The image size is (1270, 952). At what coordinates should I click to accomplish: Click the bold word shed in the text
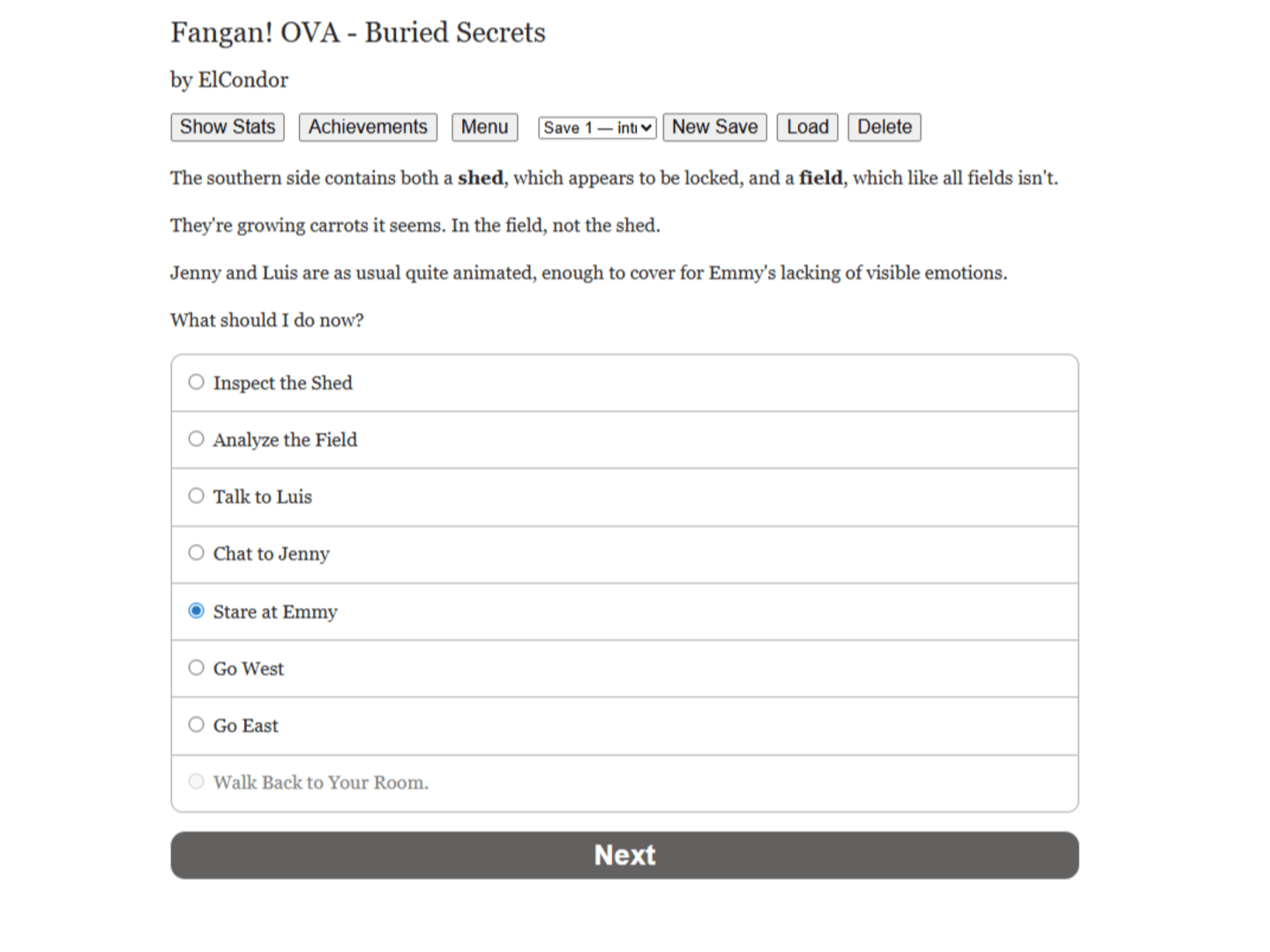pyautogui.click(x=481, y=178)
